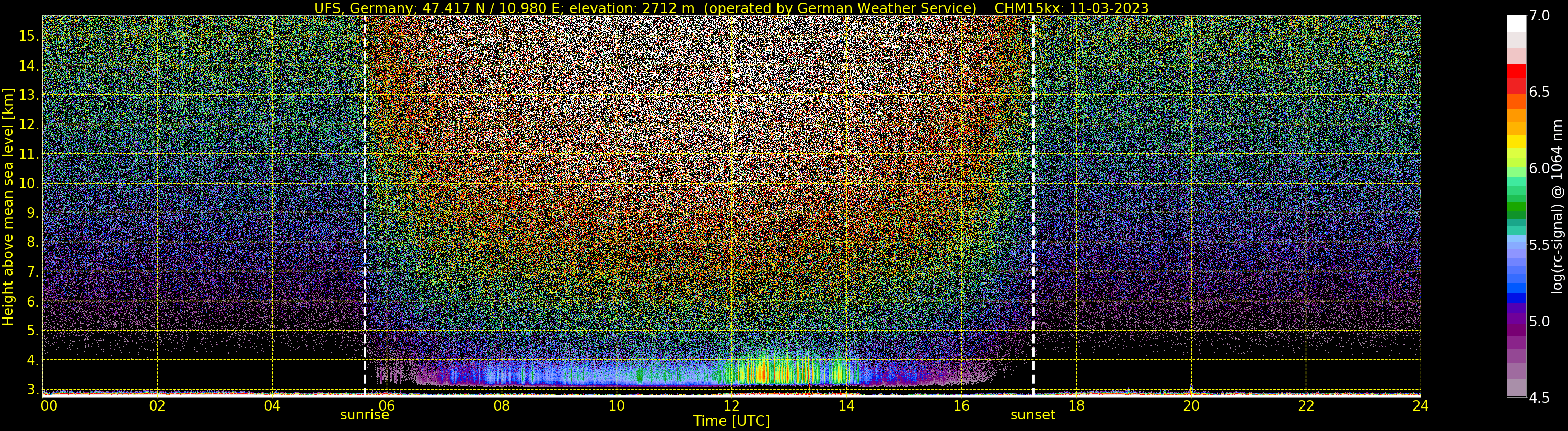Screen dimensions: 1568x431
Task: Click the white top segment of the colorbar
Action: tap(1516, 23)
